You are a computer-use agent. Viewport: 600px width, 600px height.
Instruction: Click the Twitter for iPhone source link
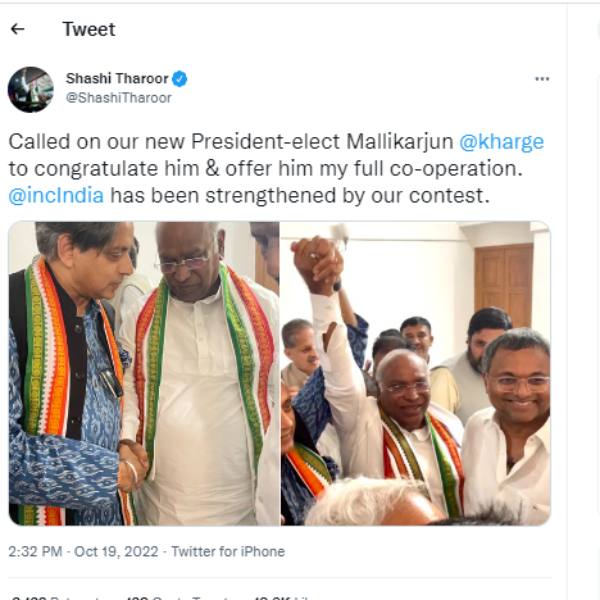(x=228, y=552)
